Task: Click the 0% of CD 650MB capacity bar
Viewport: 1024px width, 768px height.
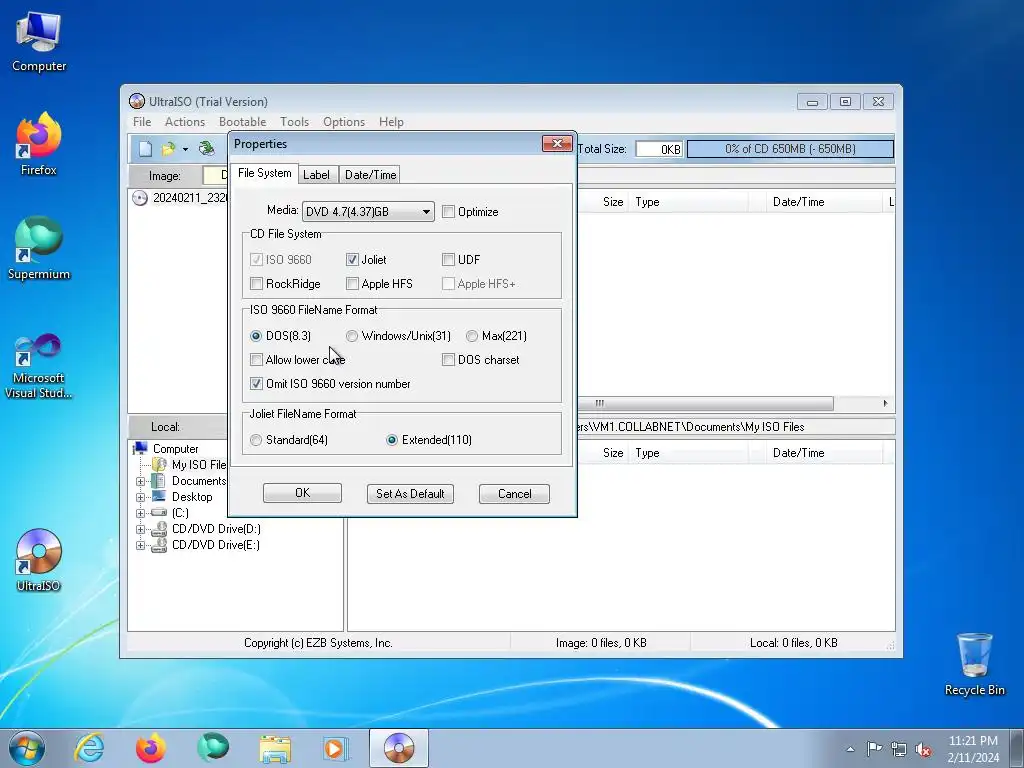Action: pyautogui.click(x=790, y=149)
